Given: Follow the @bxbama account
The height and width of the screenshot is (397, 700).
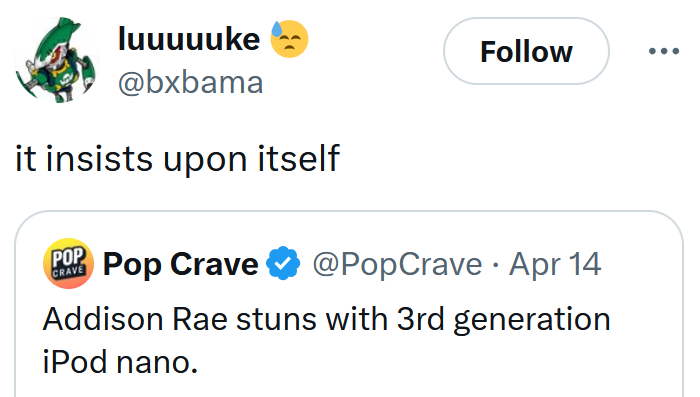Looking at the screenshot, I should (x=526, y=51).
